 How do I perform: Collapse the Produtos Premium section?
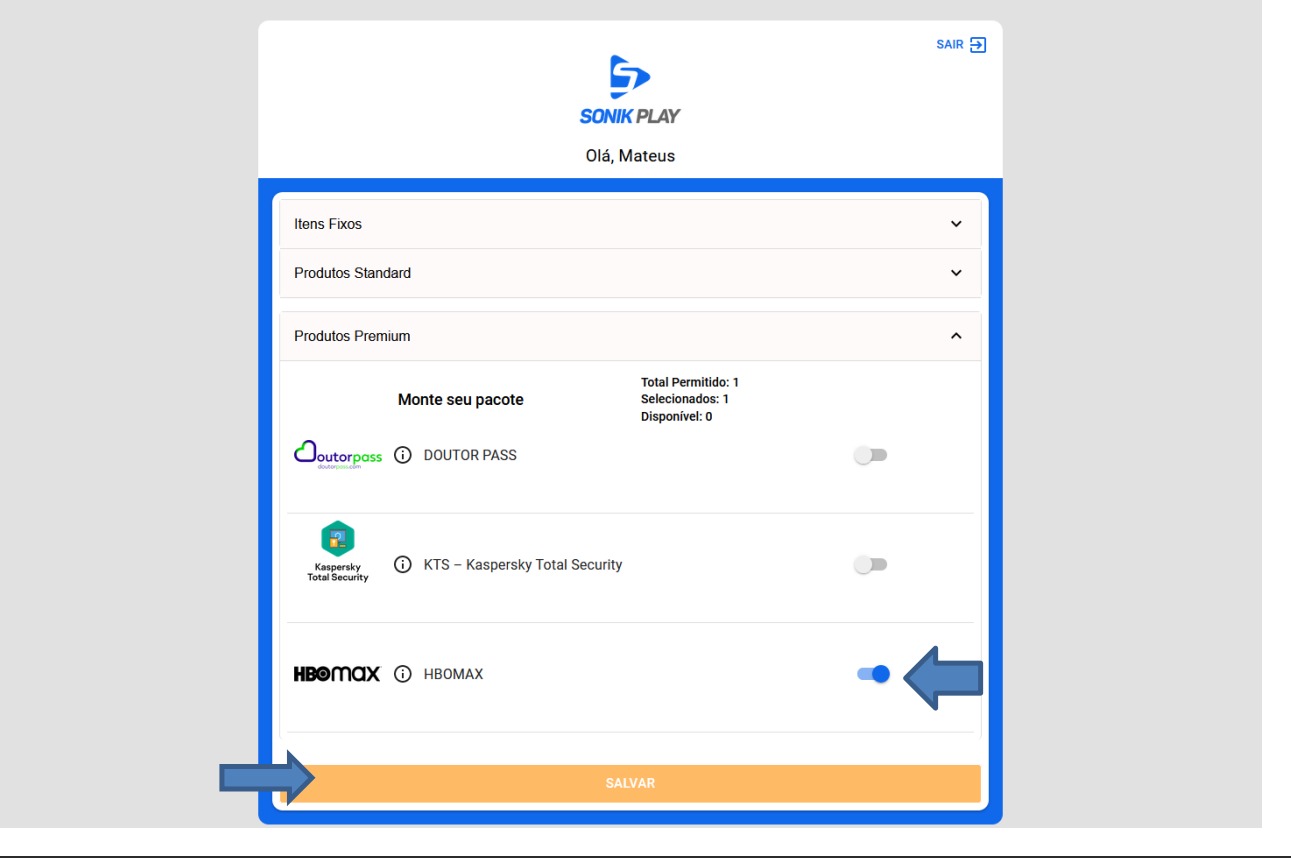pyautogui.click(x=630, y=336)
